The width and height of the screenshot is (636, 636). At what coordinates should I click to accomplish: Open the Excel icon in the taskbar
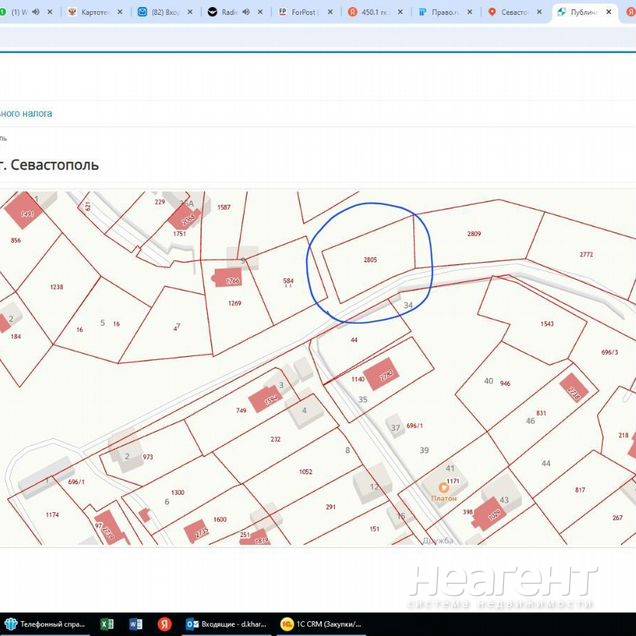coord(107,623)
